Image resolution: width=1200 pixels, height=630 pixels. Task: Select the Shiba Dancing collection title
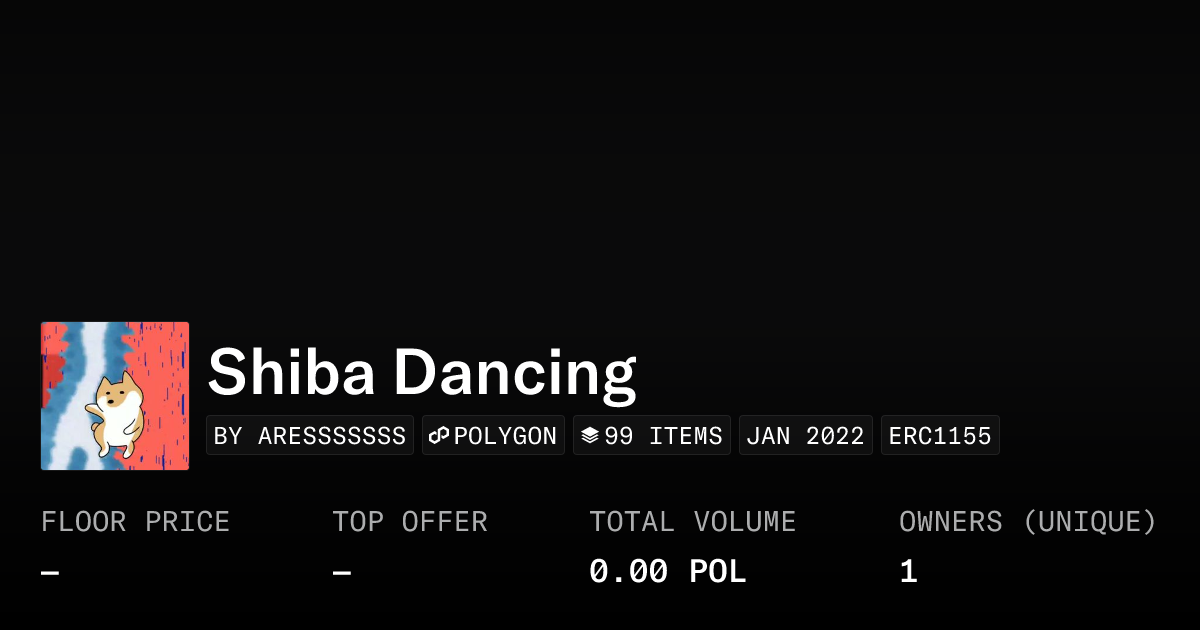(x=421, y=372)
